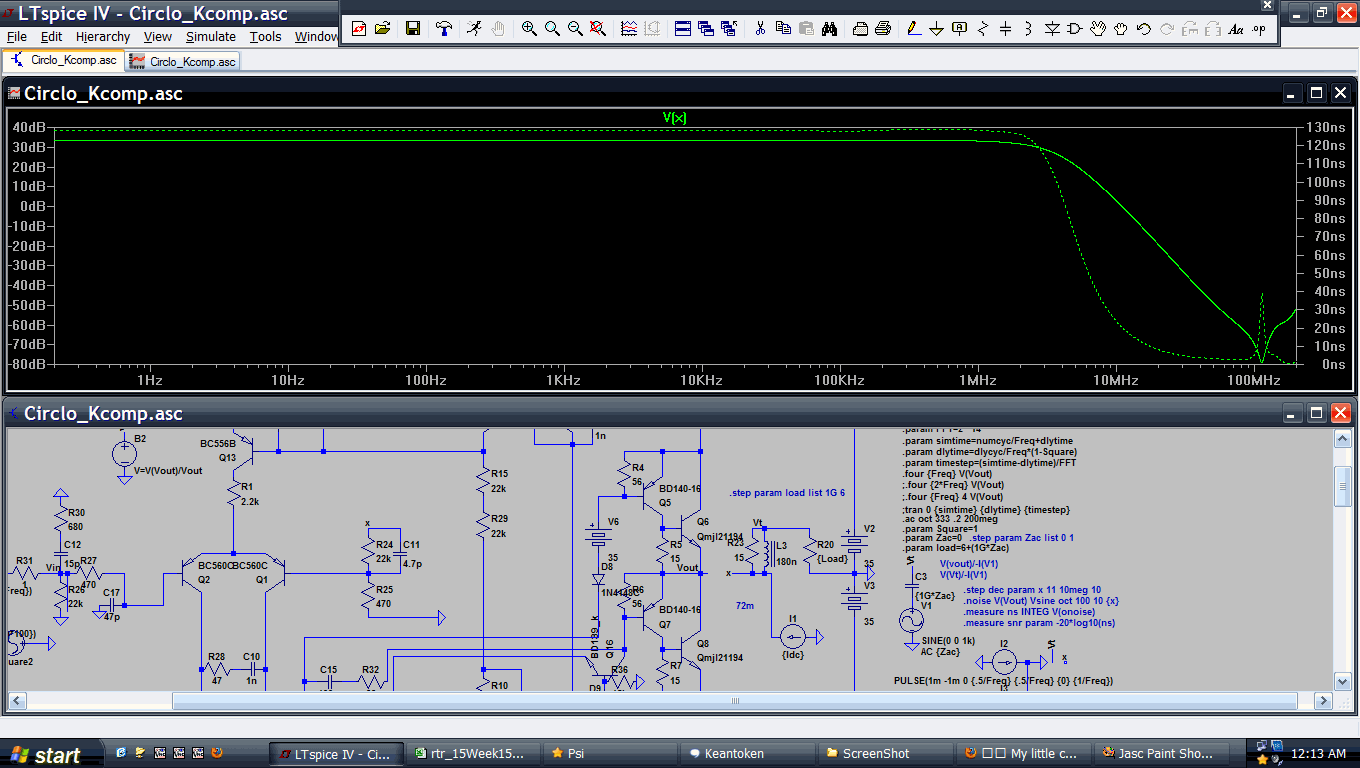Select the Draw Wire pencil tool
Image resolution: width=1360 pixels, height=768 pixels.
coord(914,29)
